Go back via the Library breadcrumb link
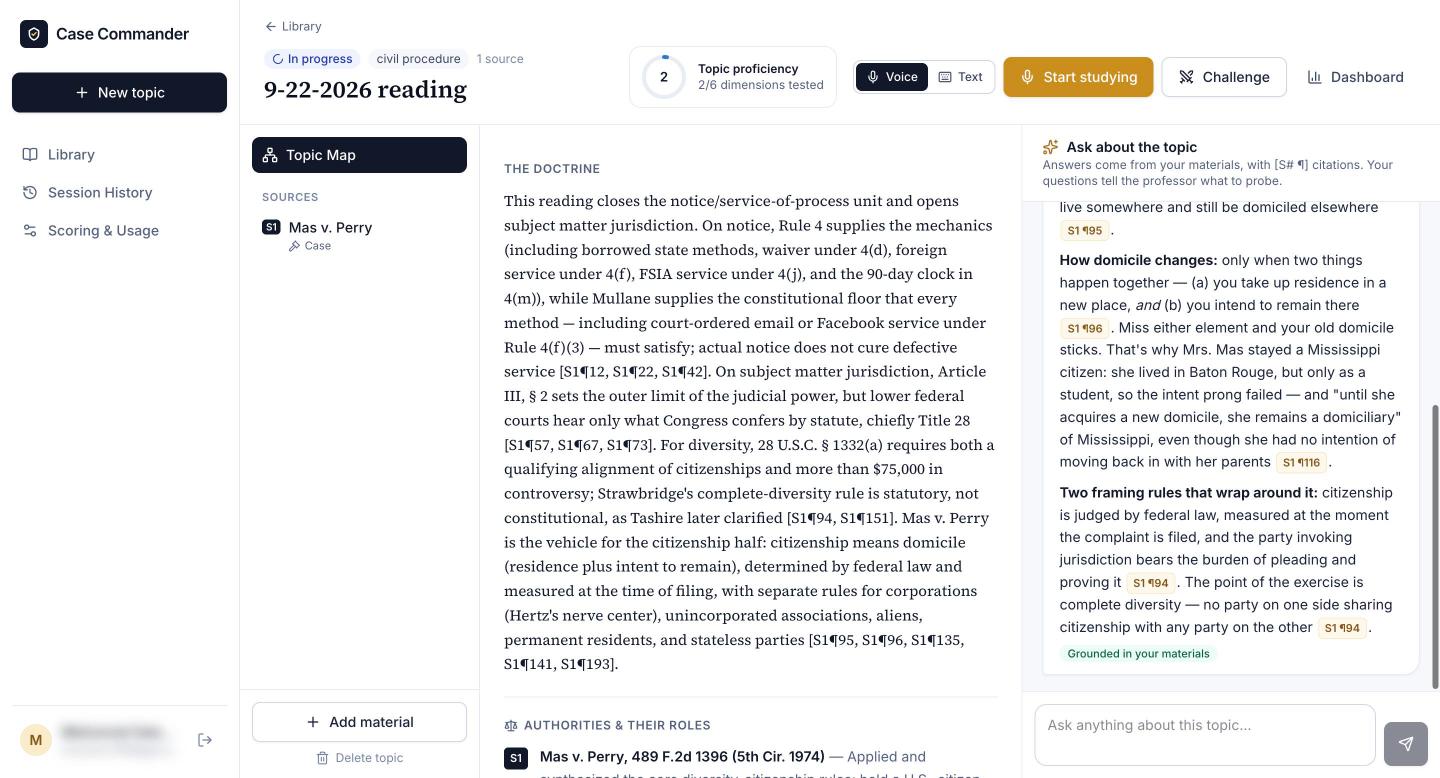1440x778 pixels. (x=293, y=26)
